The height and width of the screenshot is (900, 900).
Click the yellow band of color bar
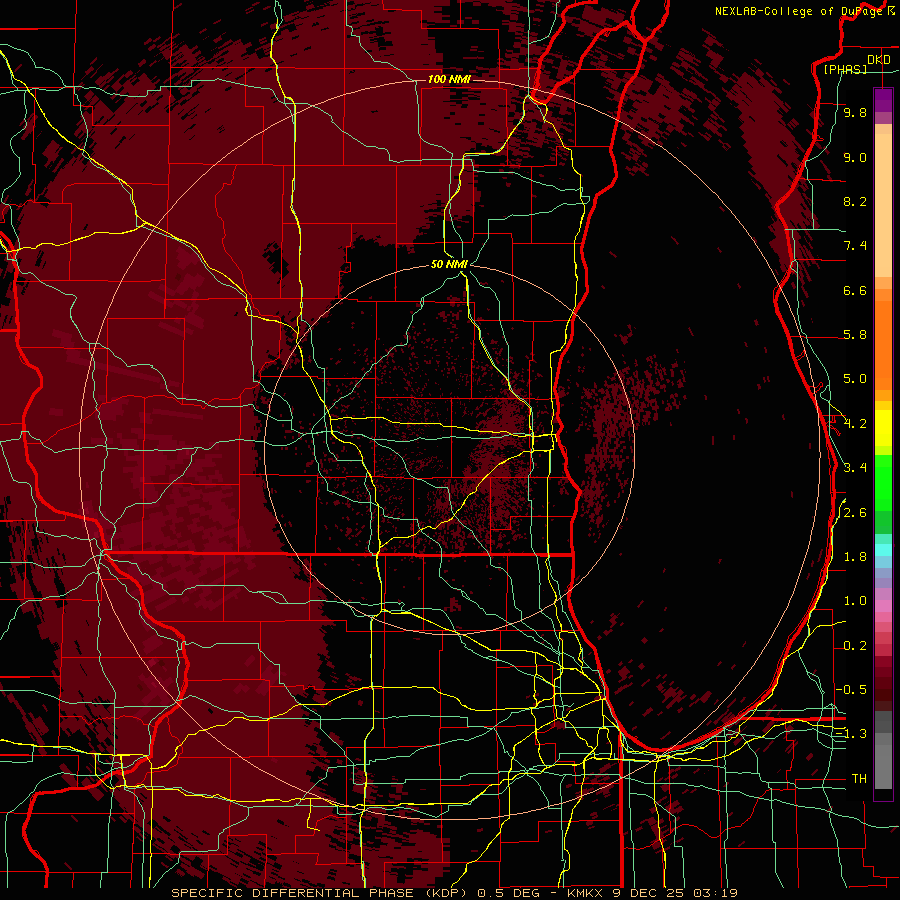pyautogui.click(x=883, y=428)
